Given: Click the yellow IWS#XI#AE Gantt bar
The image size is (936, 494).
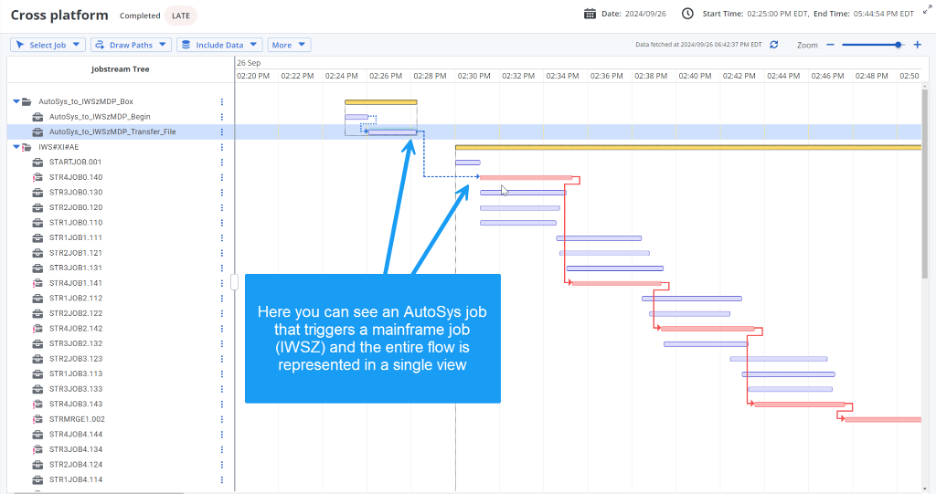Looking at the screenshot, I should [x=688, y=147].
